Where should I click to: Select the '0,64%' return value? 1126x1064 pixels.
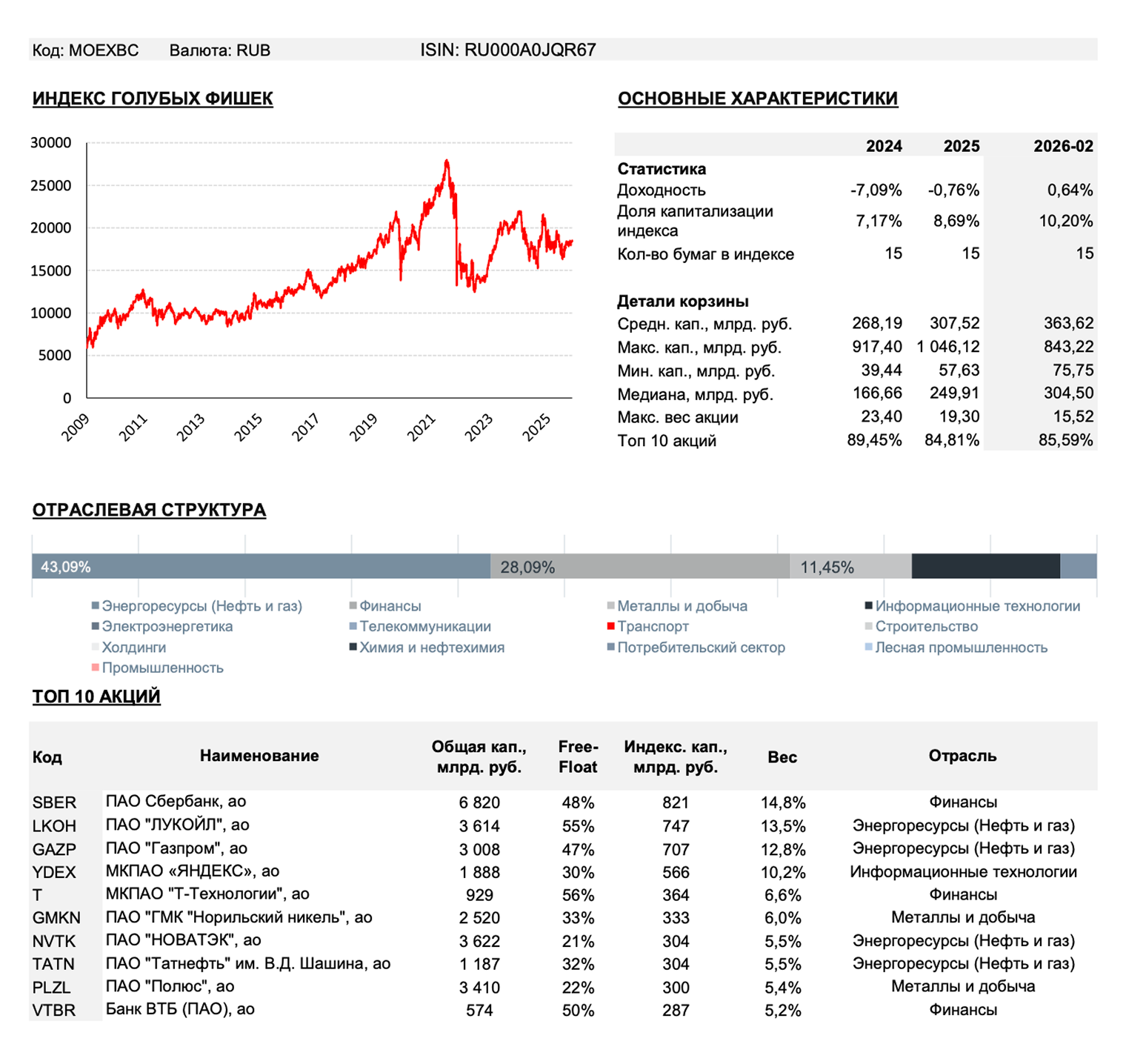[x=1070, y=190]
